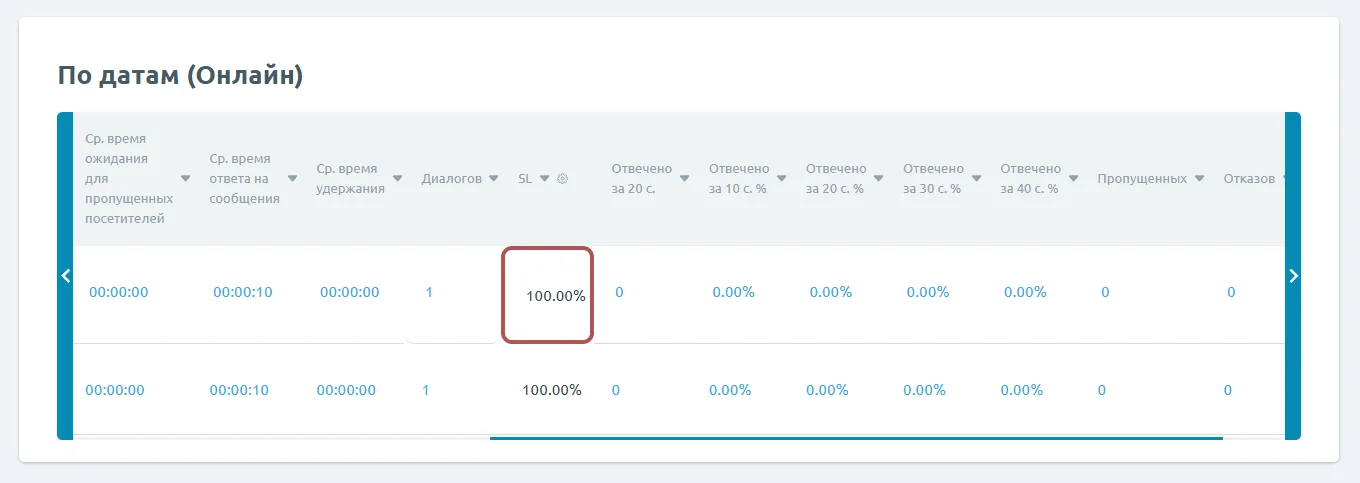Sort by Отвечено за 20 с. arrow
1360x483 pixels.
(685, 179)
